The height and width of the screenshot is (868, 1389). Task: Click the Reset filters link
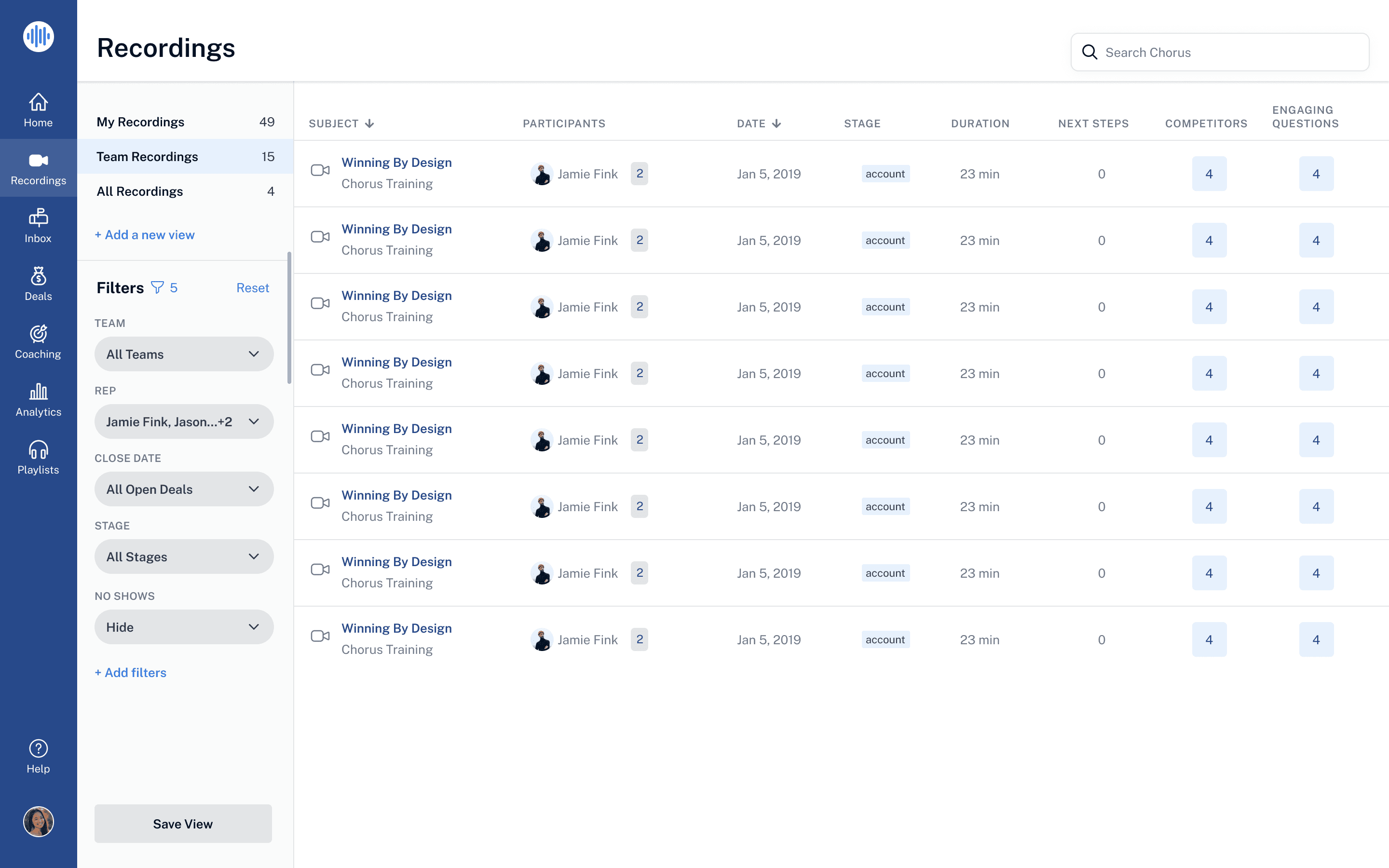tap(253, 287)
